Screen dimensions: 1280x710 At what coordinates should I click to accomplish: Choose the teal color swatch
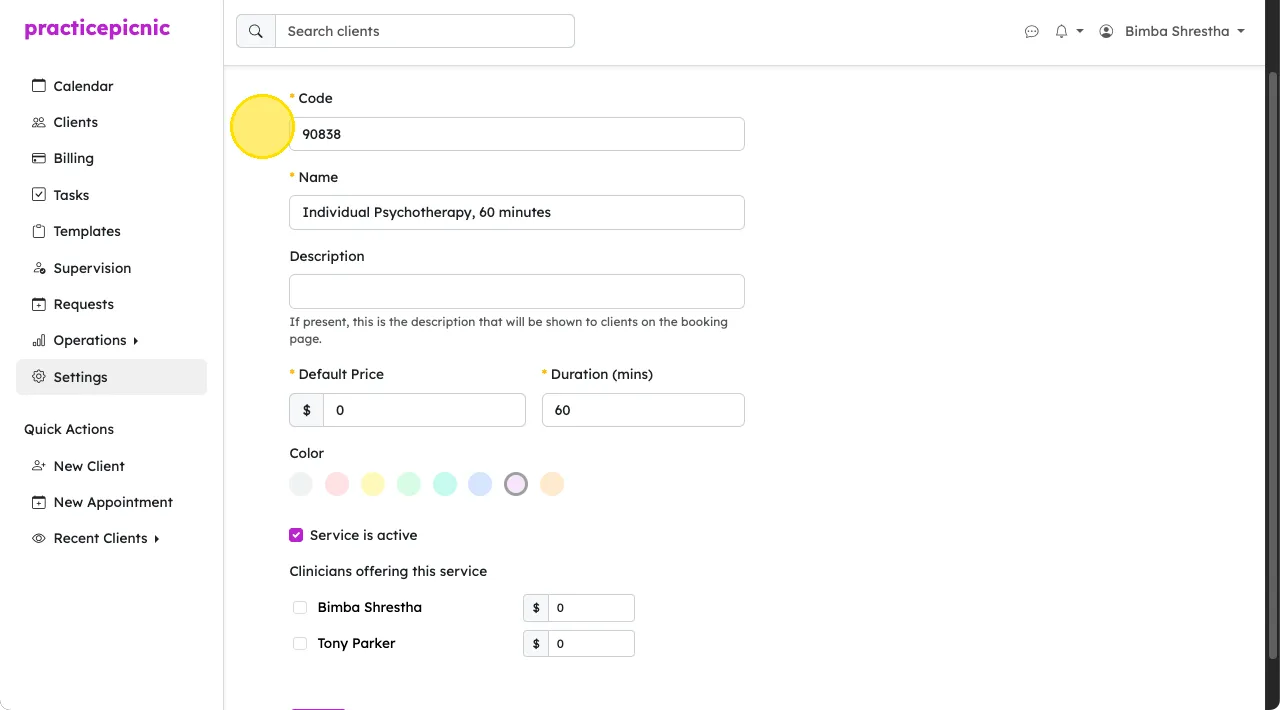tap(444, 484)
